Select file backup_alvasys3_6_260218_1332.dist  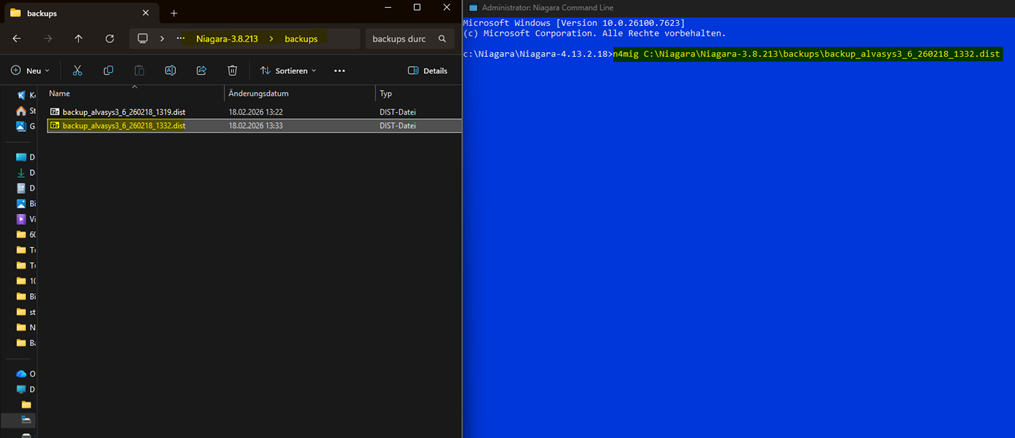coord(124,126)
